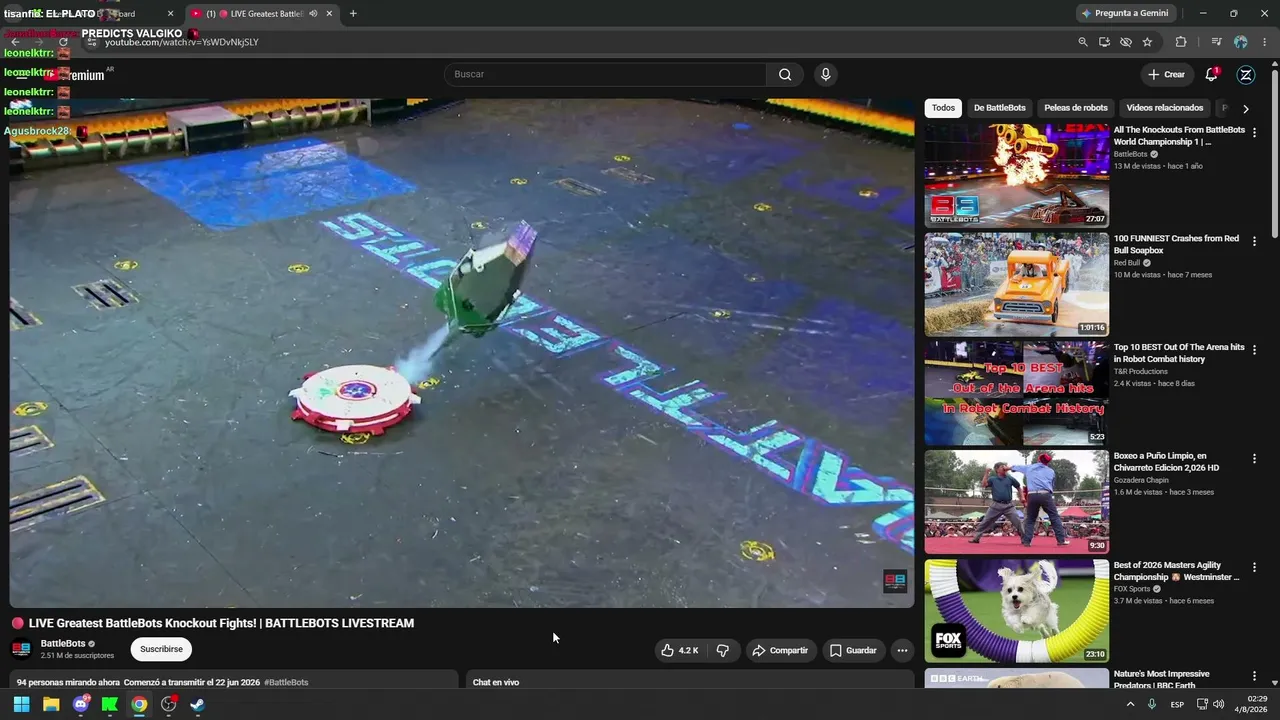Open 100 FUNNIEST Crashes Red Bull thumbnail

point(1016,285)
